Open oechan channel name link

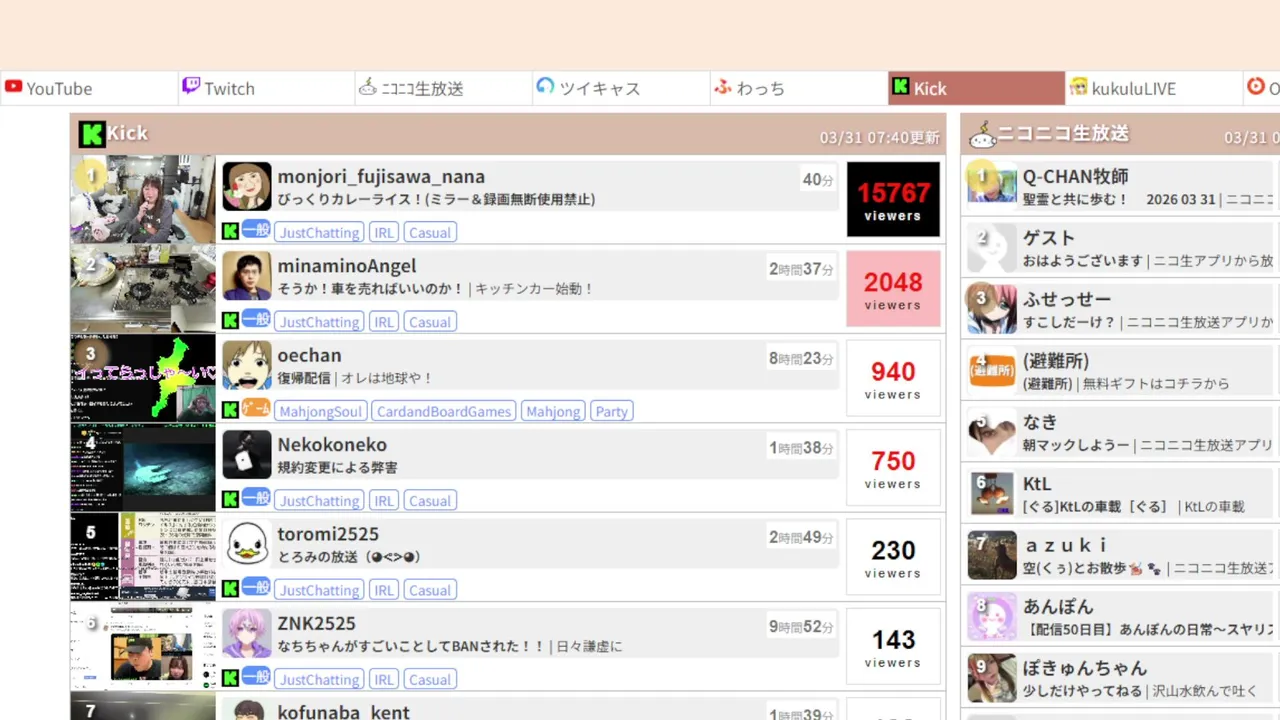[x=310, y=355]
